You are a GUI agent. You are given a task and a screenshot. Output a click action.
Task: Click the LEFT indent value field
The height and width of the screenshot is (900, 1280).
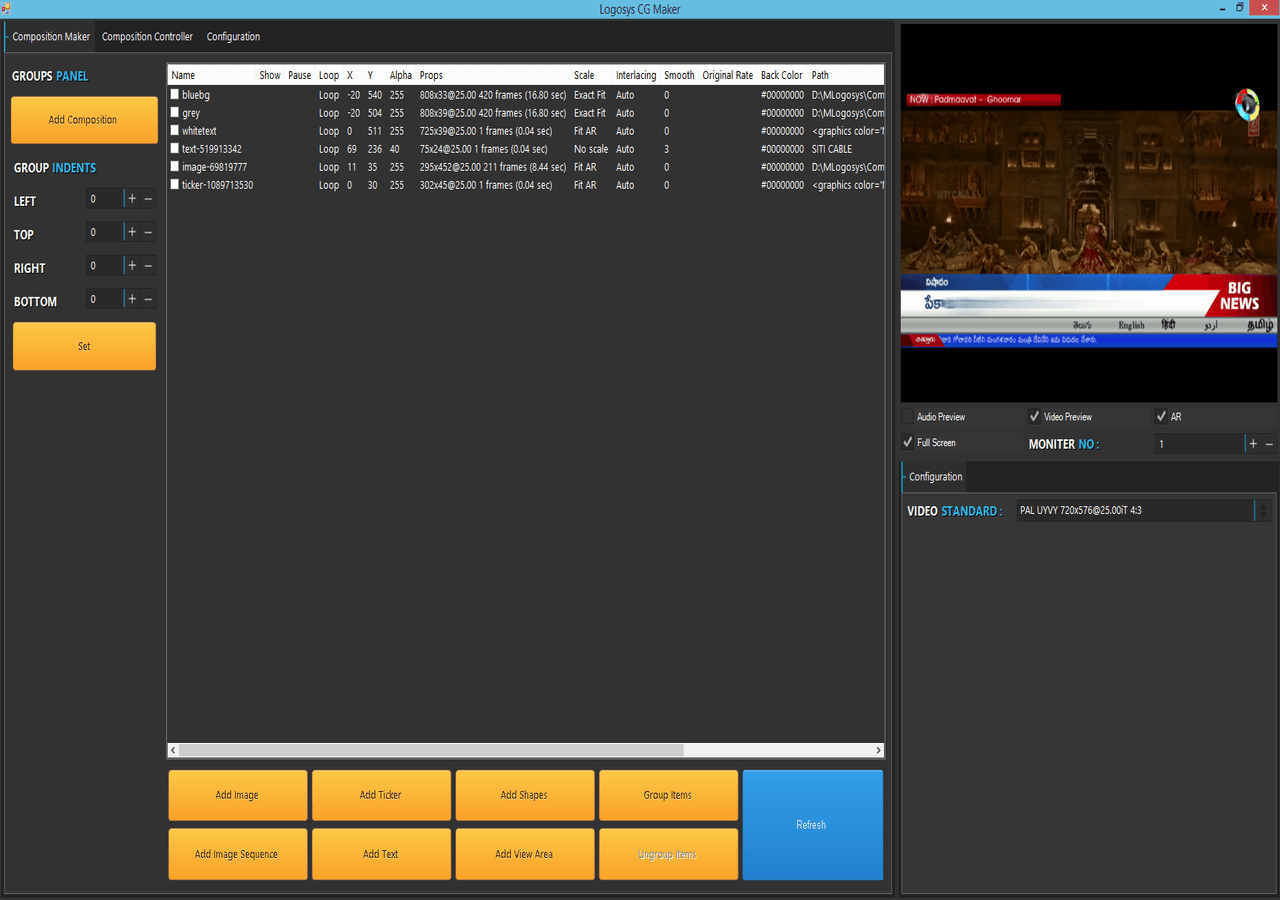click(x=104, y=199)
